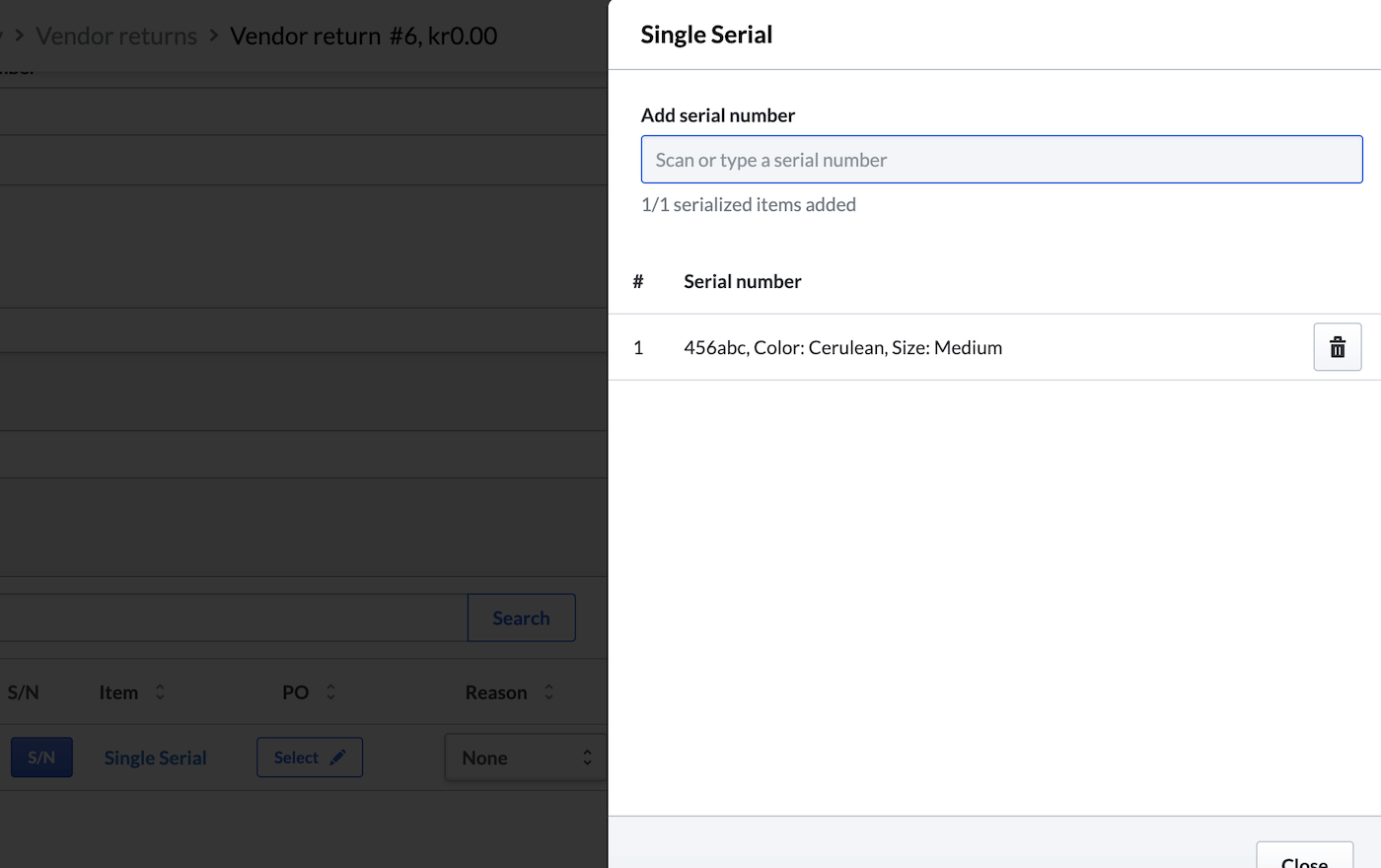Sort the PO column using its arrow icon
The height and width of the screenshot is (868, 1381).
pyautogui.click(x=329, y=691)
